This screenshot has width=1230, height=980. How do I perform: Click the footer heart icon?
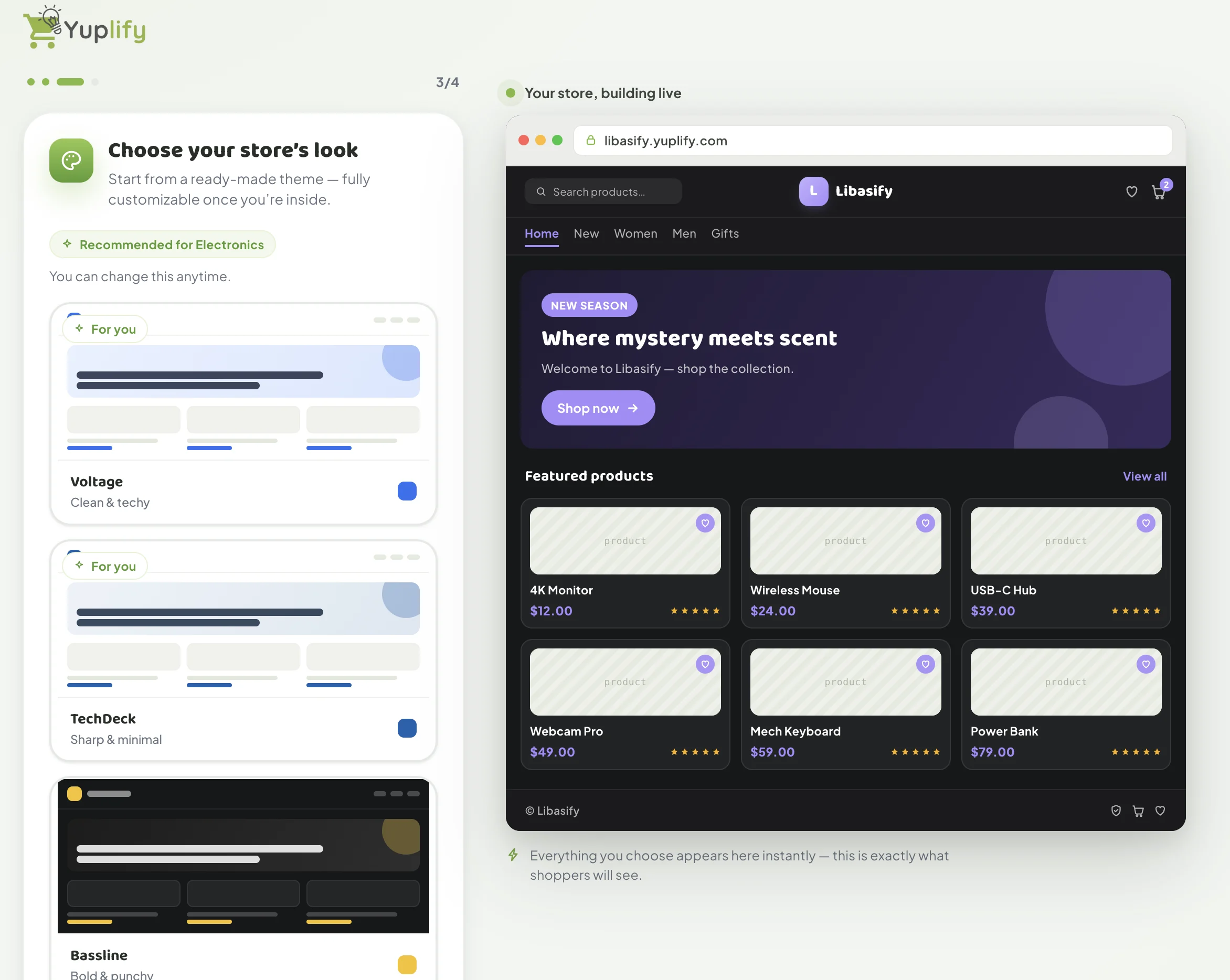pyautogui.click(x=1159, y=811)
